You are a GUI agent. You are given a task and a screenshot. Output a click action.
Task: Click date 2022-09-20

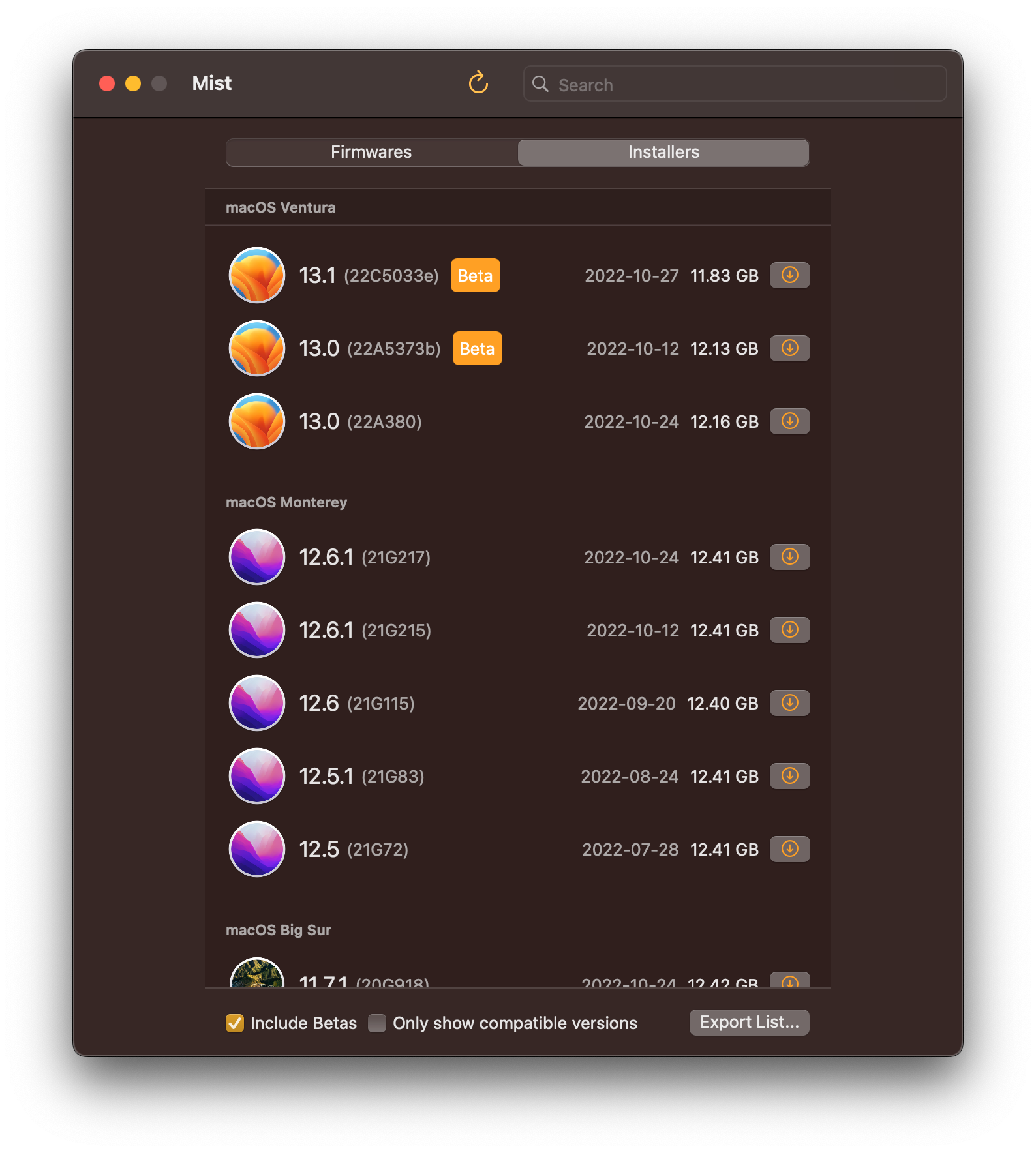[x=626, y=704]
